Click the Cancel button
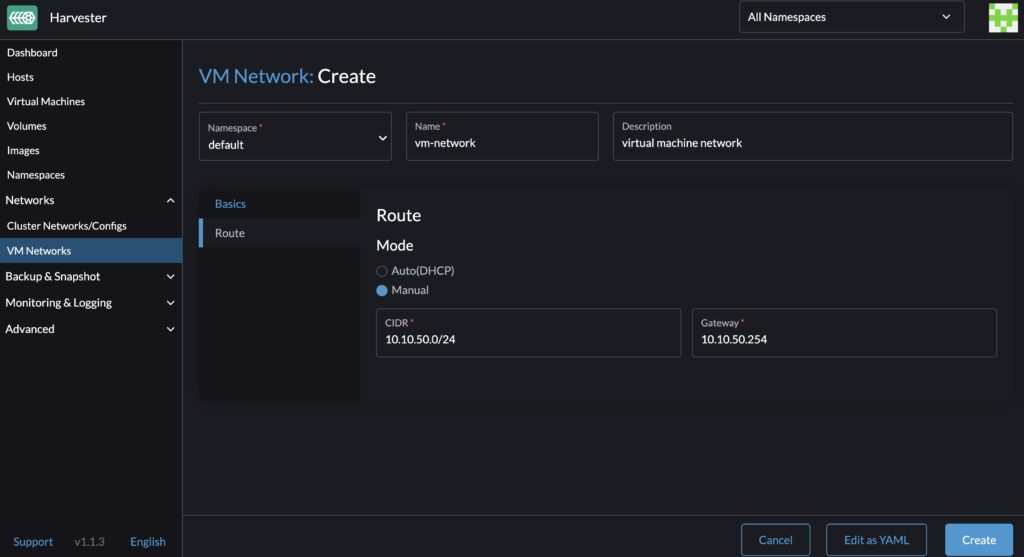This screenshot has width=1024, height=557. point(775,540)
